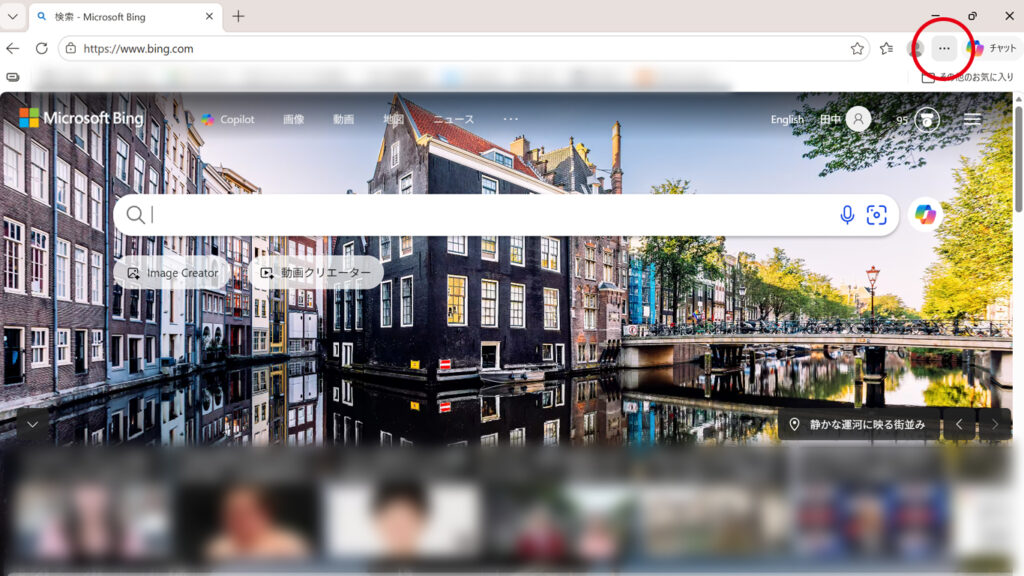This screenshot has height=576, width=1024.
Task: Add this page to favorites star
Action: click(x=857, y=48)
